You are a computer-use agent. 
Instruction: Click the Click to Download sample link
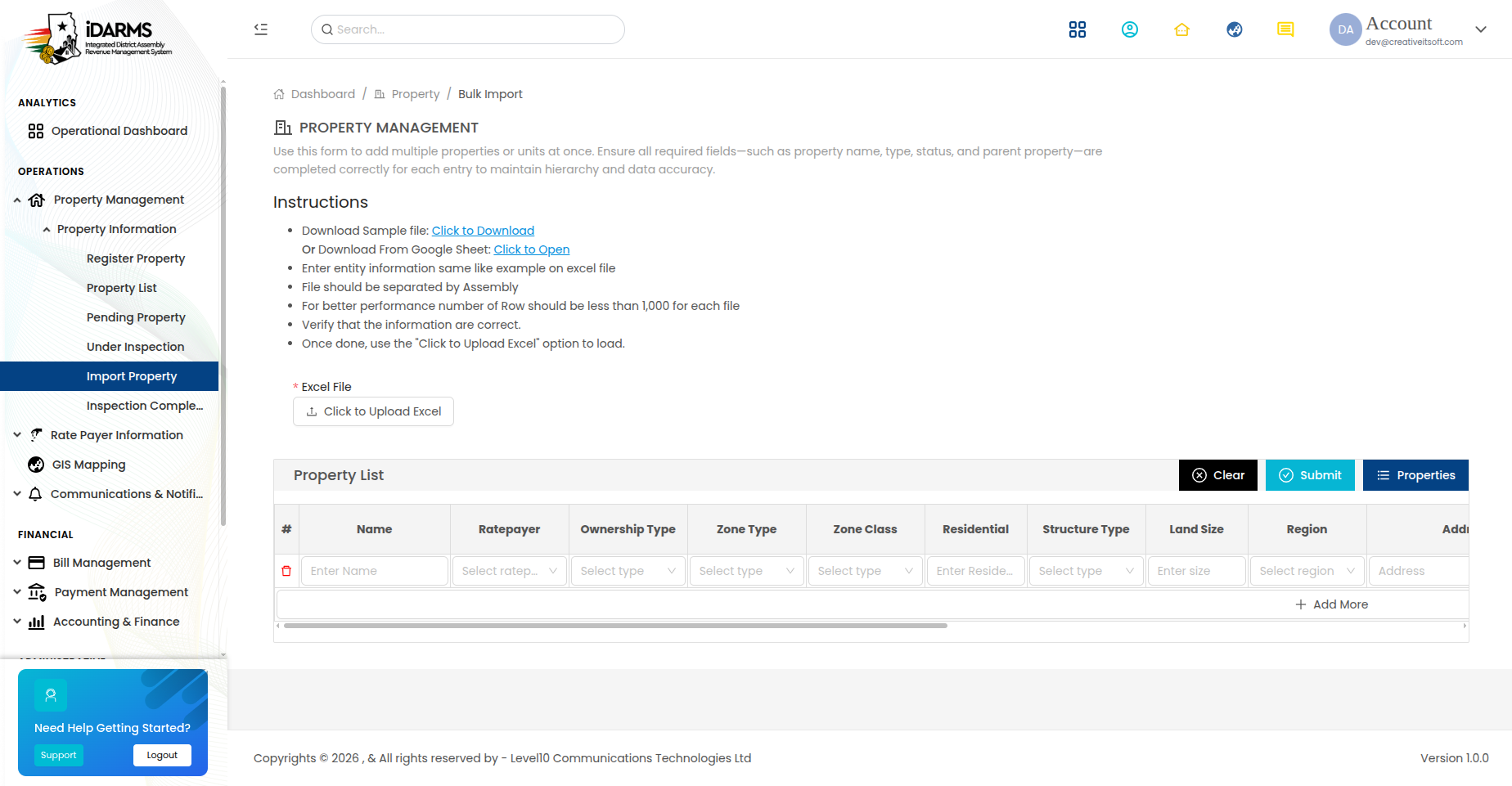click(x=483, y=231)
